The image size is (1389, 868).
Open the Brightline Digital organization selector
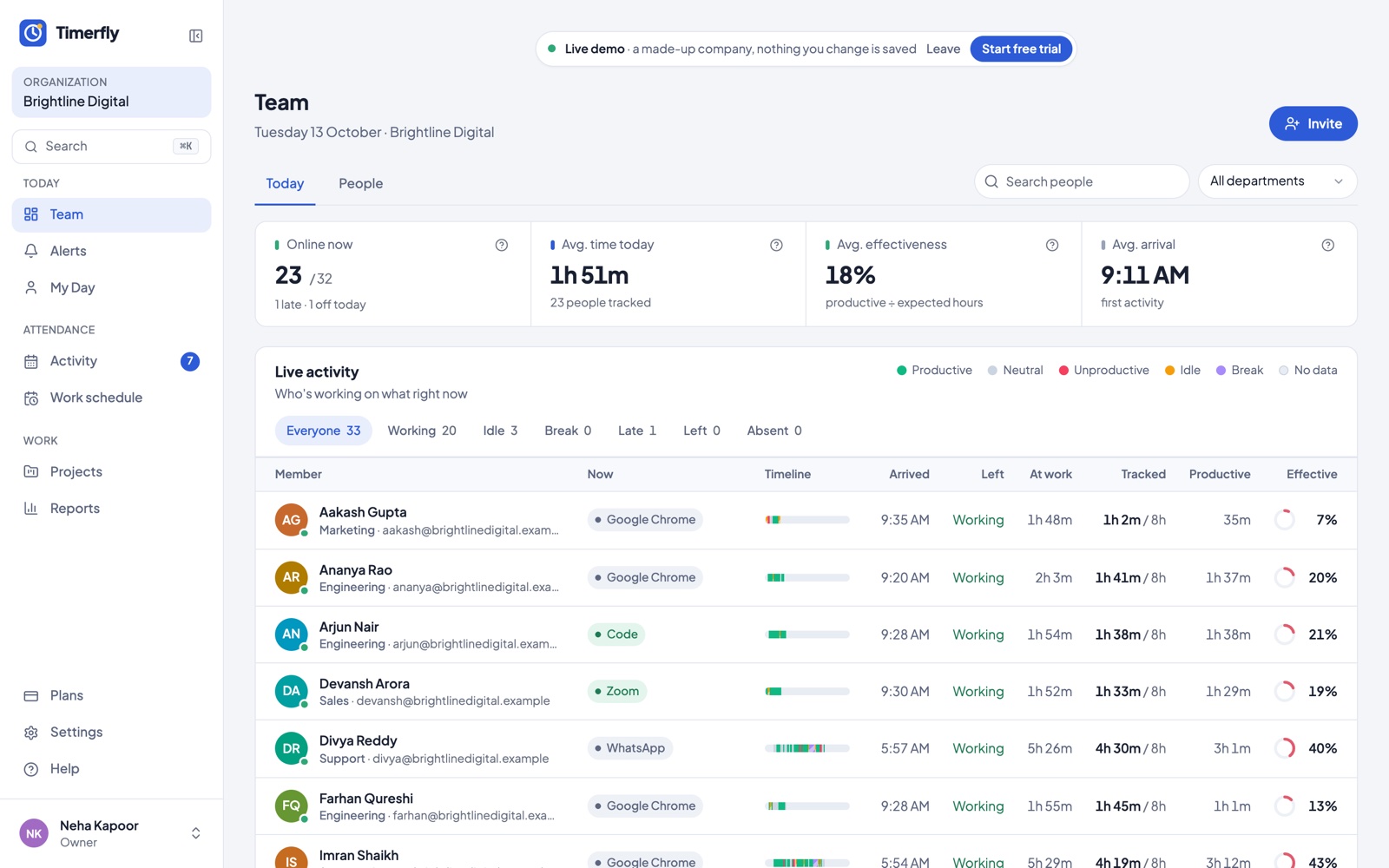[111, 92]
